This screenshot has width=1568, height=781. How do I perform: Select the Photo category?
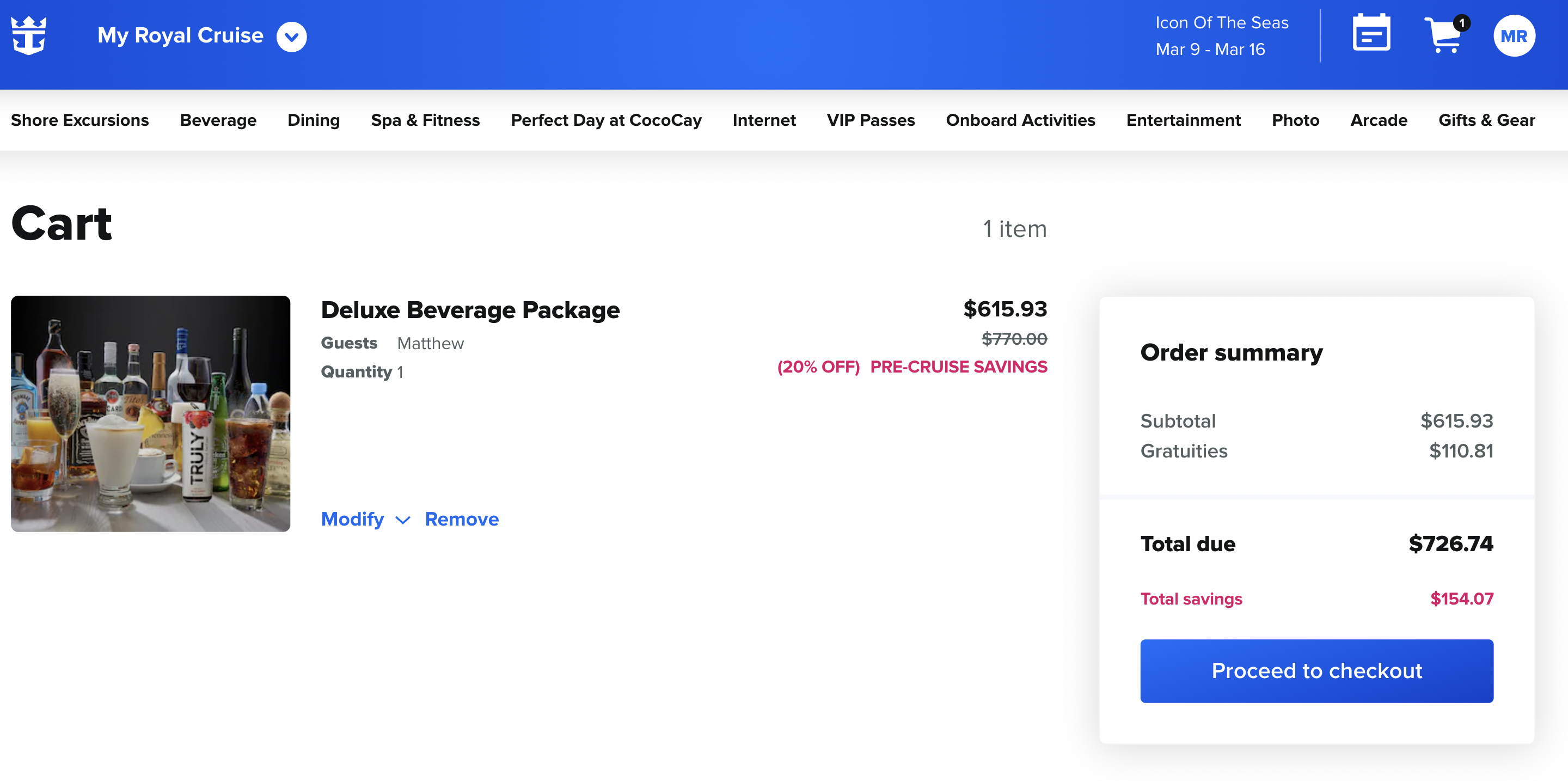click(1295, 120)
